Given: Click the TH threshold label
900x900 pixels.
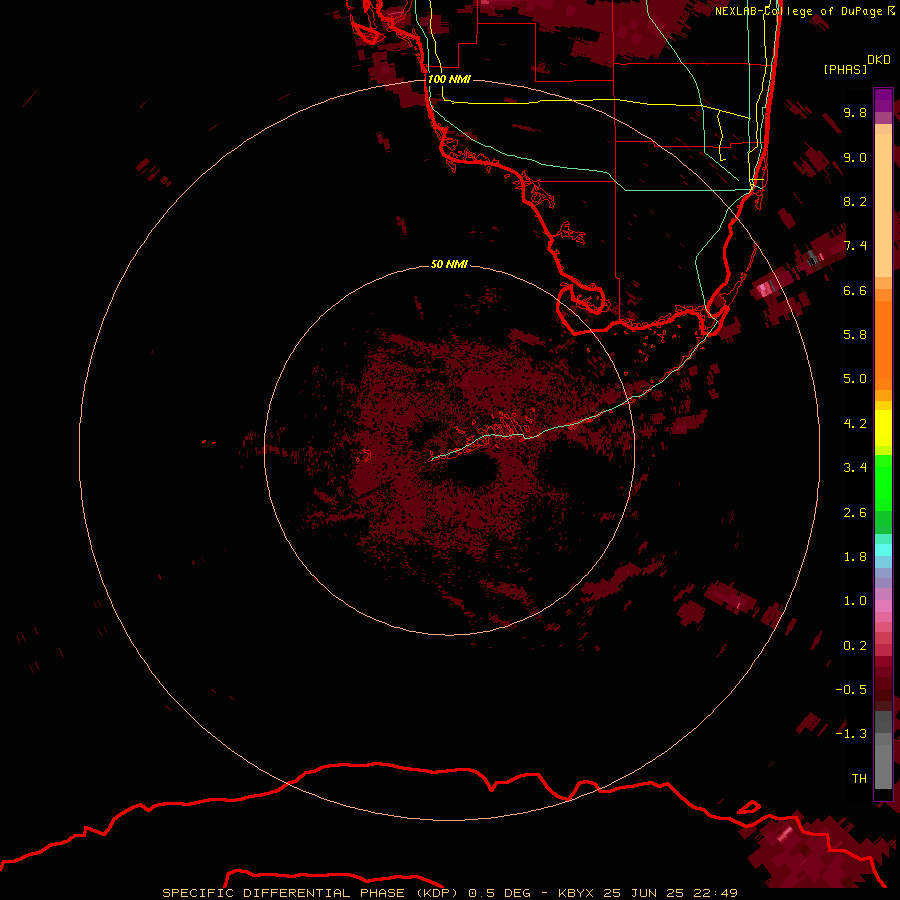Looking at the screenshot, I should [x=859, y=779].
